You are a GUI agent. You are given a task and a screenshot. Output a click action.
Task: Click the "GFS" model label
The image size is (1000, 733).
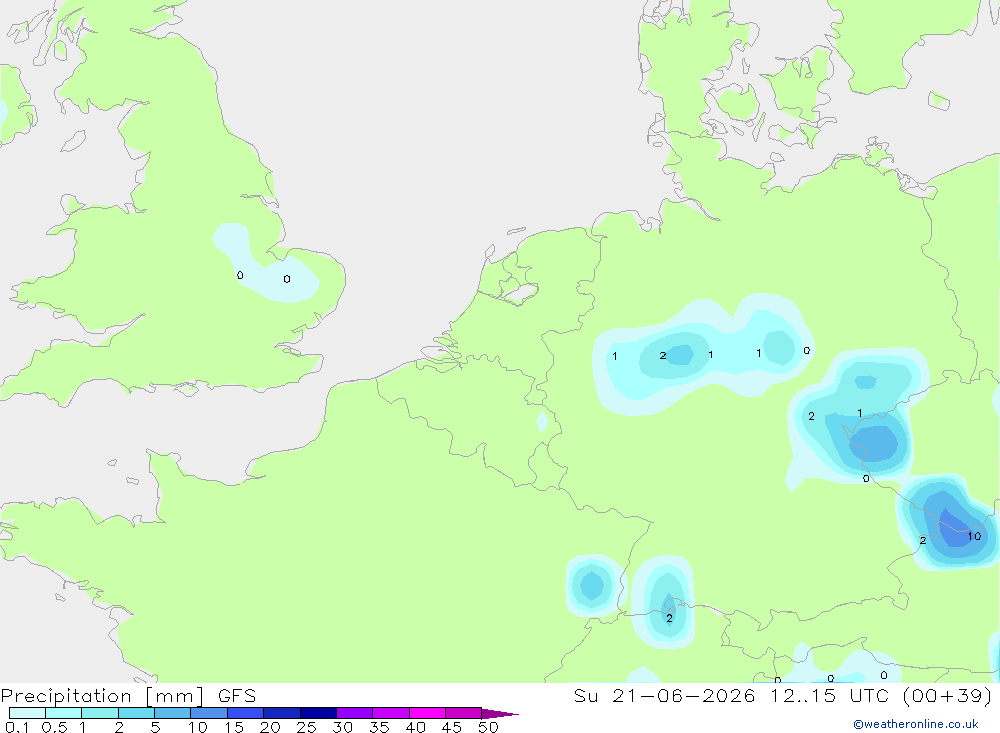[237, 696]
